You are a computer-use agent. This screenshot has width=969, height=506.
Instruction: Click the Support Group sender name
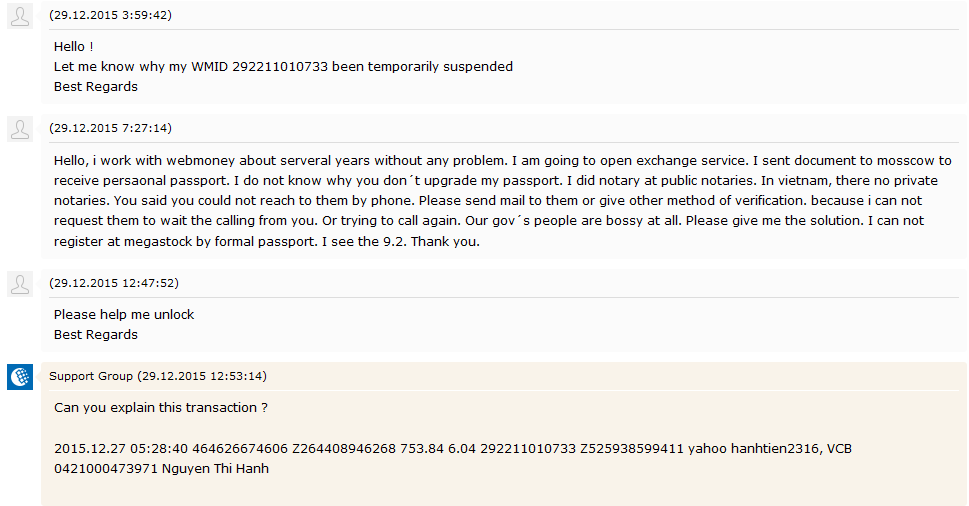[x=91, y=376]
